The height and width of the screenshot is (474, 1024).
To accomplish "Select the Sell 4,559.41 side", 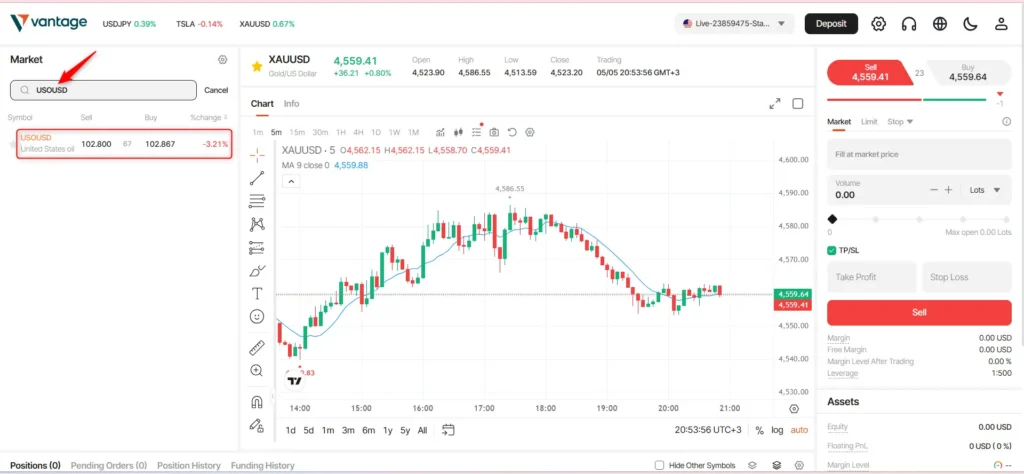I will [869, 72].
